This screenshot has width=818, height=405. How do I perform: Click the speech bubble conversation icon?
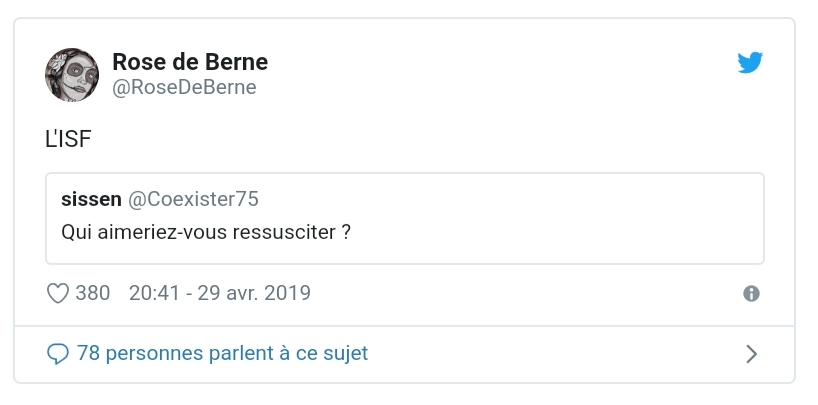(x=58, y=353)
